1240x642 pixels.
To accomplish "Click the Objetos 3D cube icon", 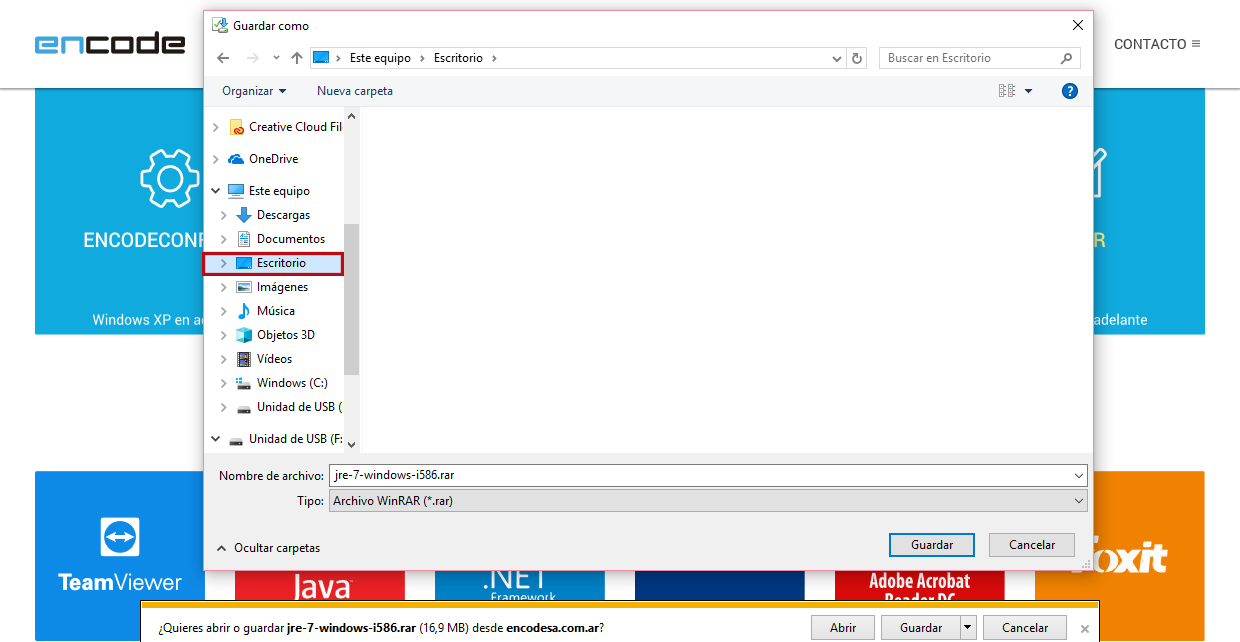I will pyautogui.click(x=244, y=335).
